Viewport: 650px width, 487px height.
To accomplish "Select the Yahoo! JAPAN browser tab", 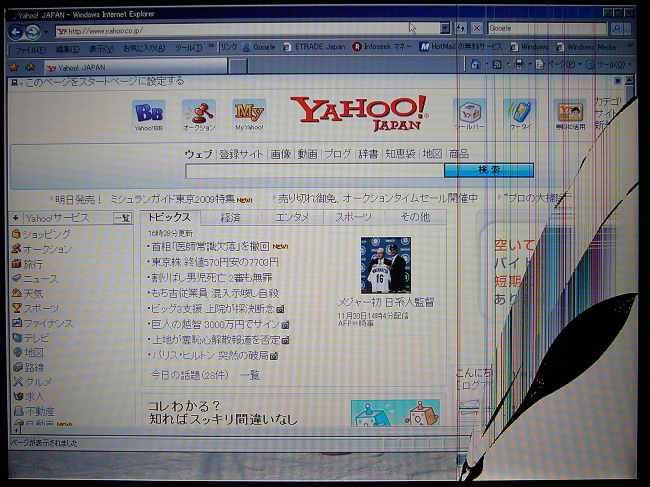I will click(x=137, y=67).
